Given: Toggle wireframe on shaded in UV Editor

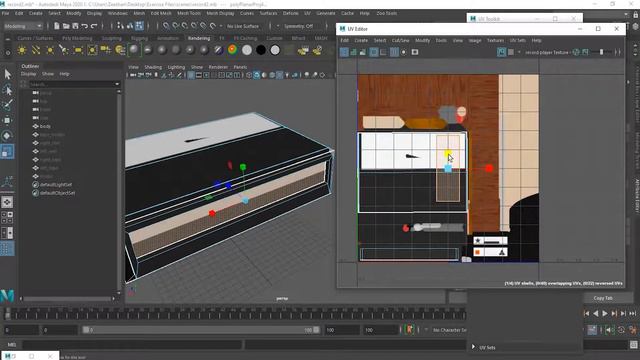Looking at the screenshot, I should [345, 52].
